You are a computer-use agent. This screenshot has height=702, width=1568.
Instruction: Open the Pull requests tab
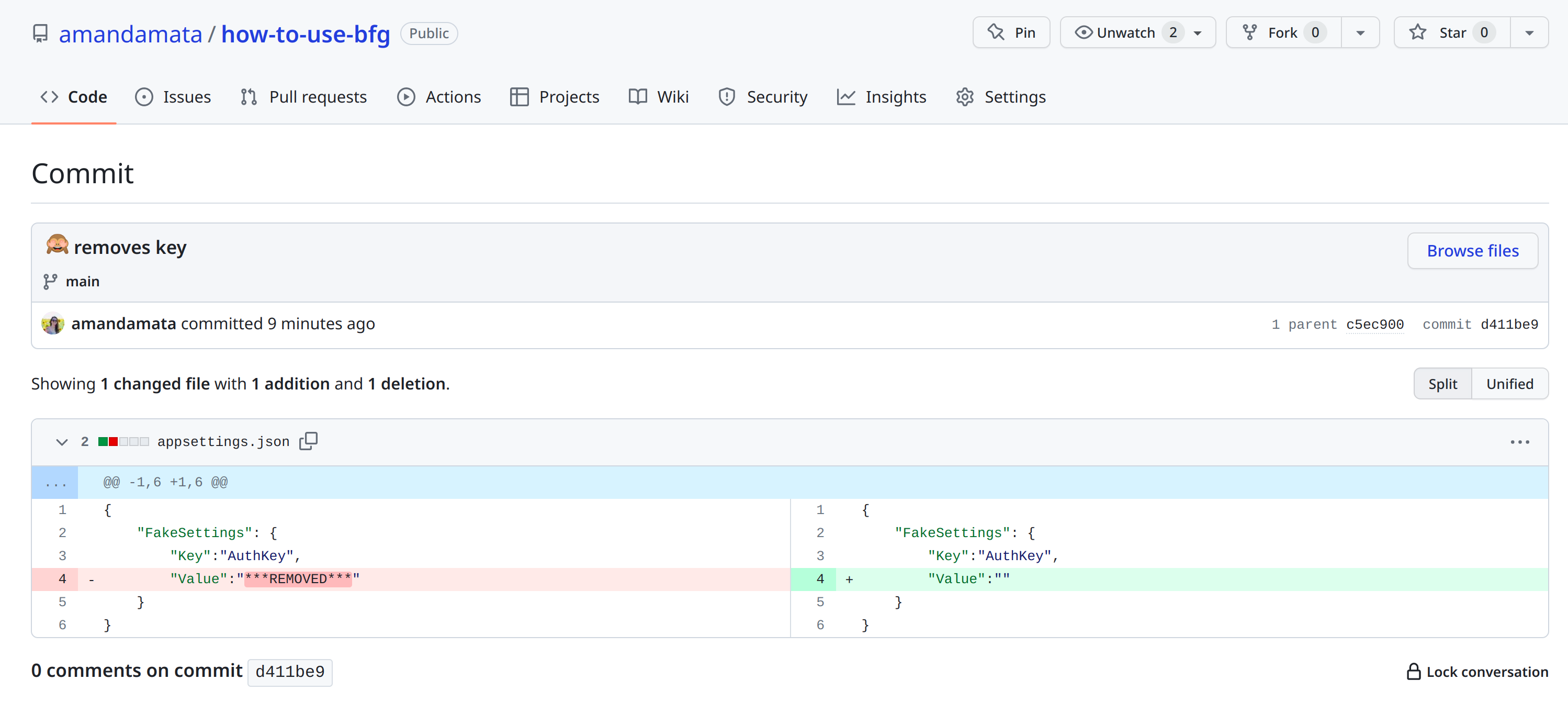[x=303, y=97]
